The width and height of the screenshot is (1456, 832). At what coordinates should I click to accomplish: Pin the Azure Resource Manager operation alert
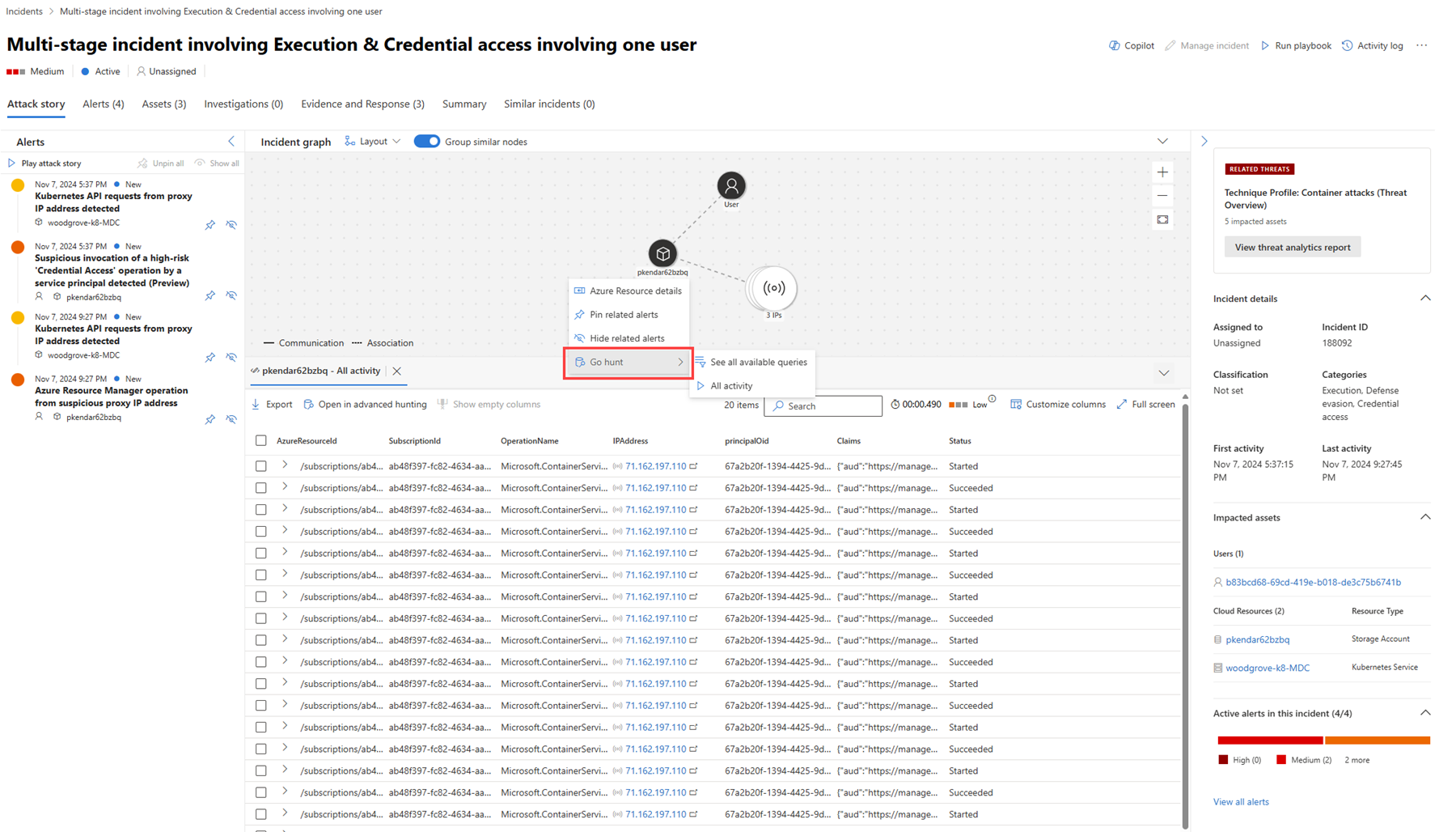[x=210, y=419]
